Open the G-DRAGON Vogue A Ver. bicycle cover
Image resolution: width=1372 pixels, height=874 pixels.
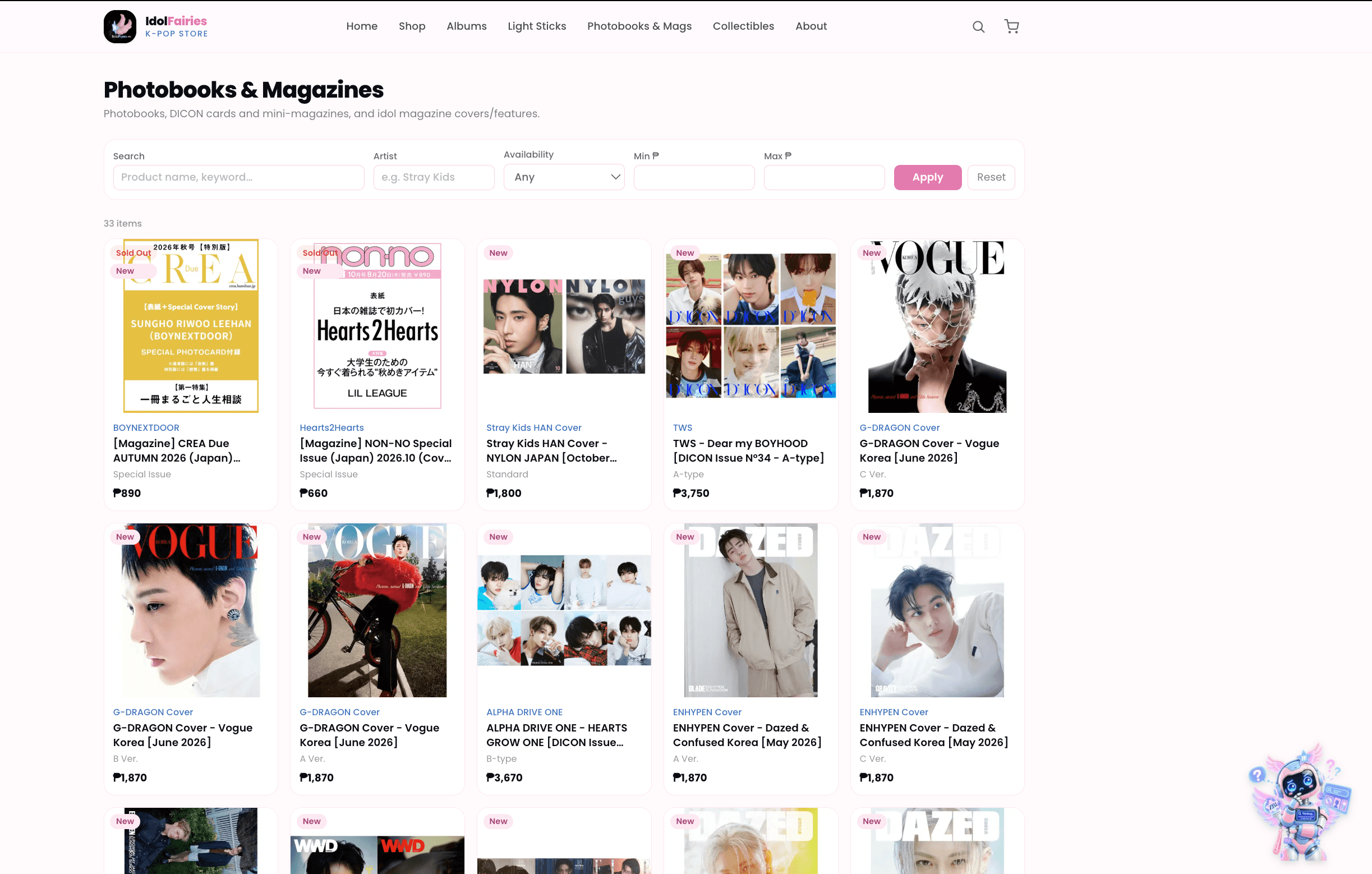click(x=377, y=610)
